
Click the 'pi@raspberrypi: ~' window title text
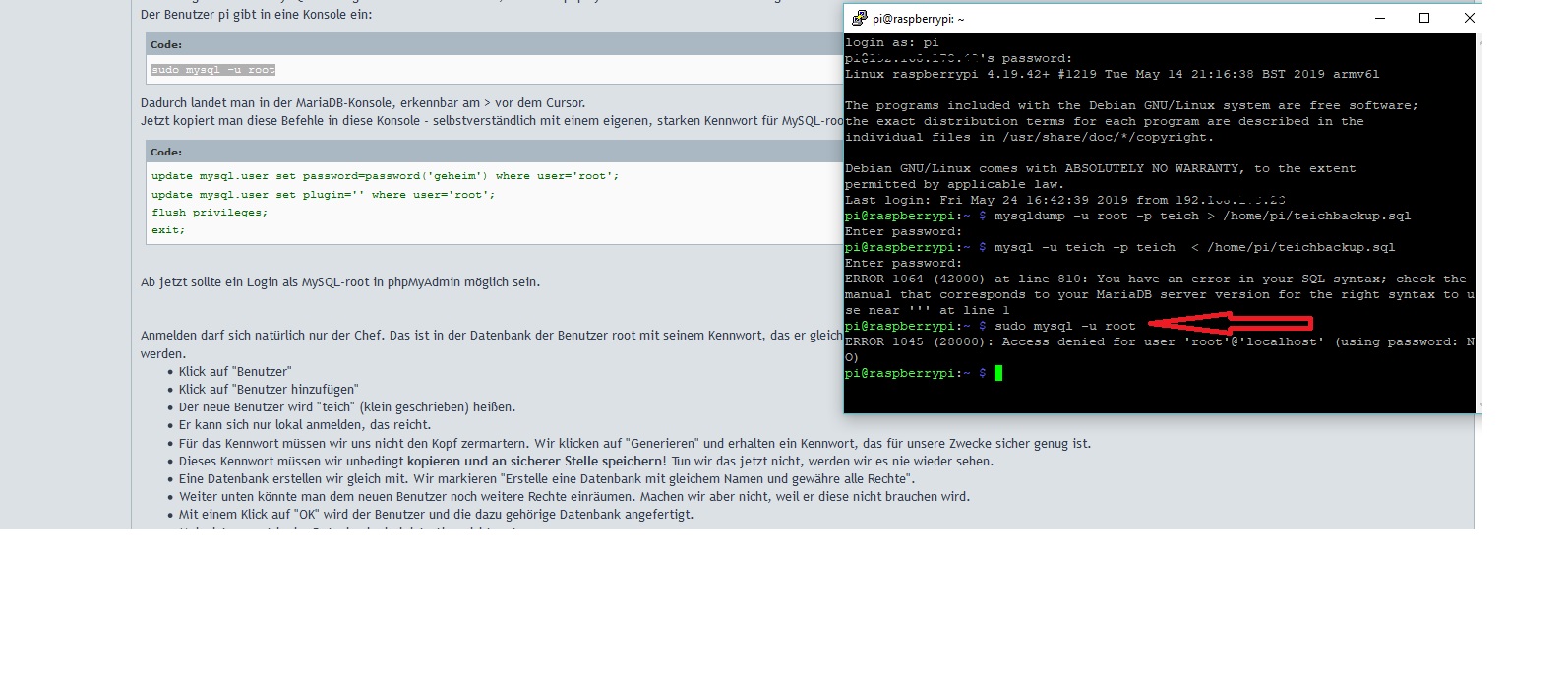(x=919, y=19)
